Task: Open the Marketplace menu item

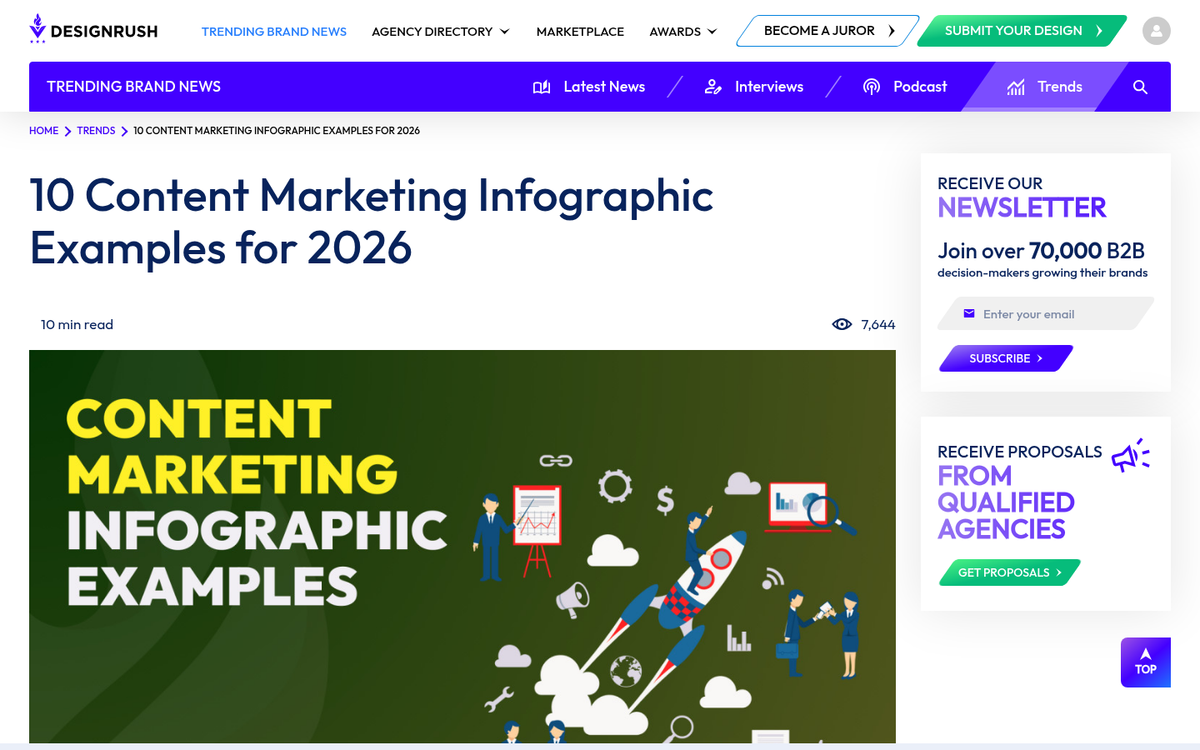Action: tap(580, 31)
